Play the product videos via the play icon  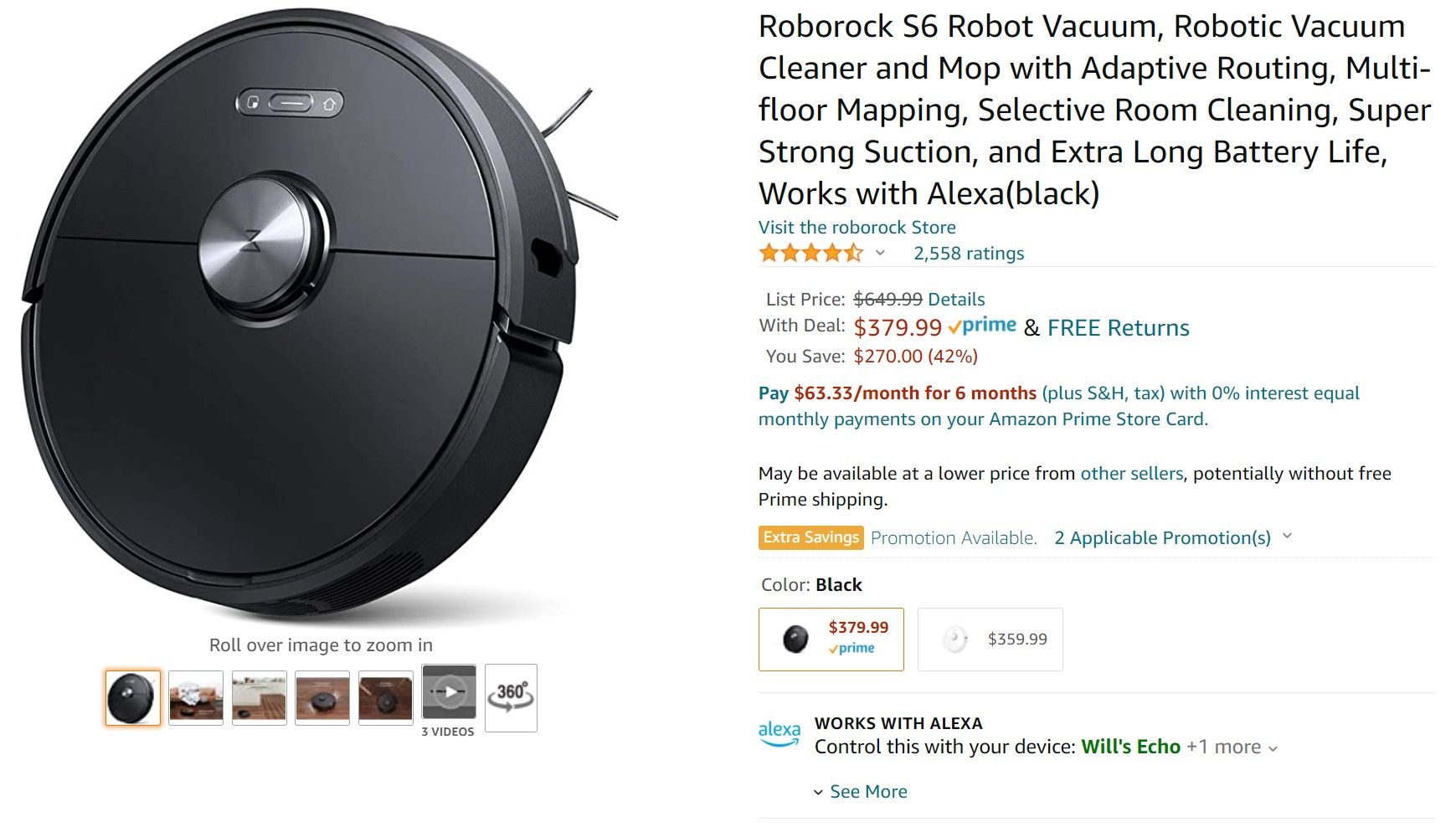click(x=448, y=691)
